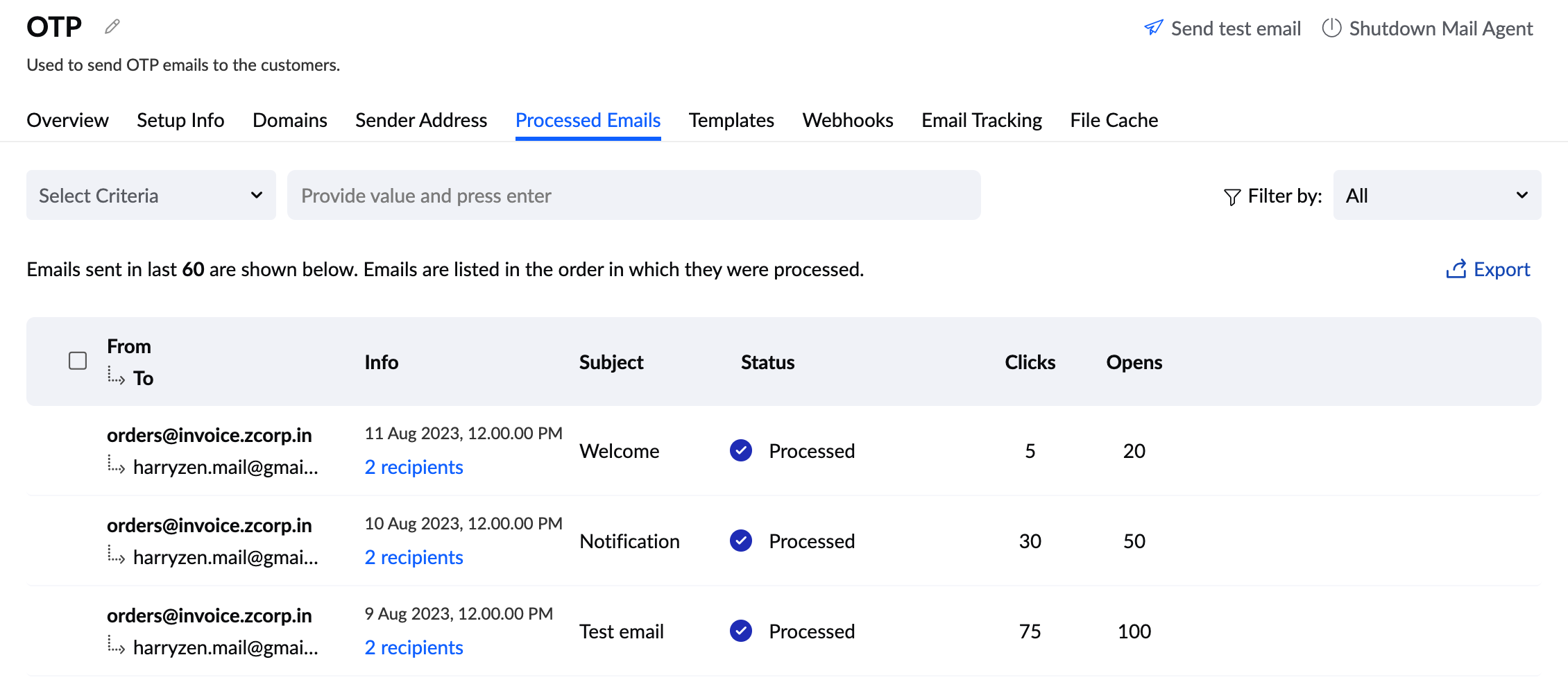1568x680 pixels.
Task: Expand the Select Criteria chevron arrow
Action: click(256, 195)
